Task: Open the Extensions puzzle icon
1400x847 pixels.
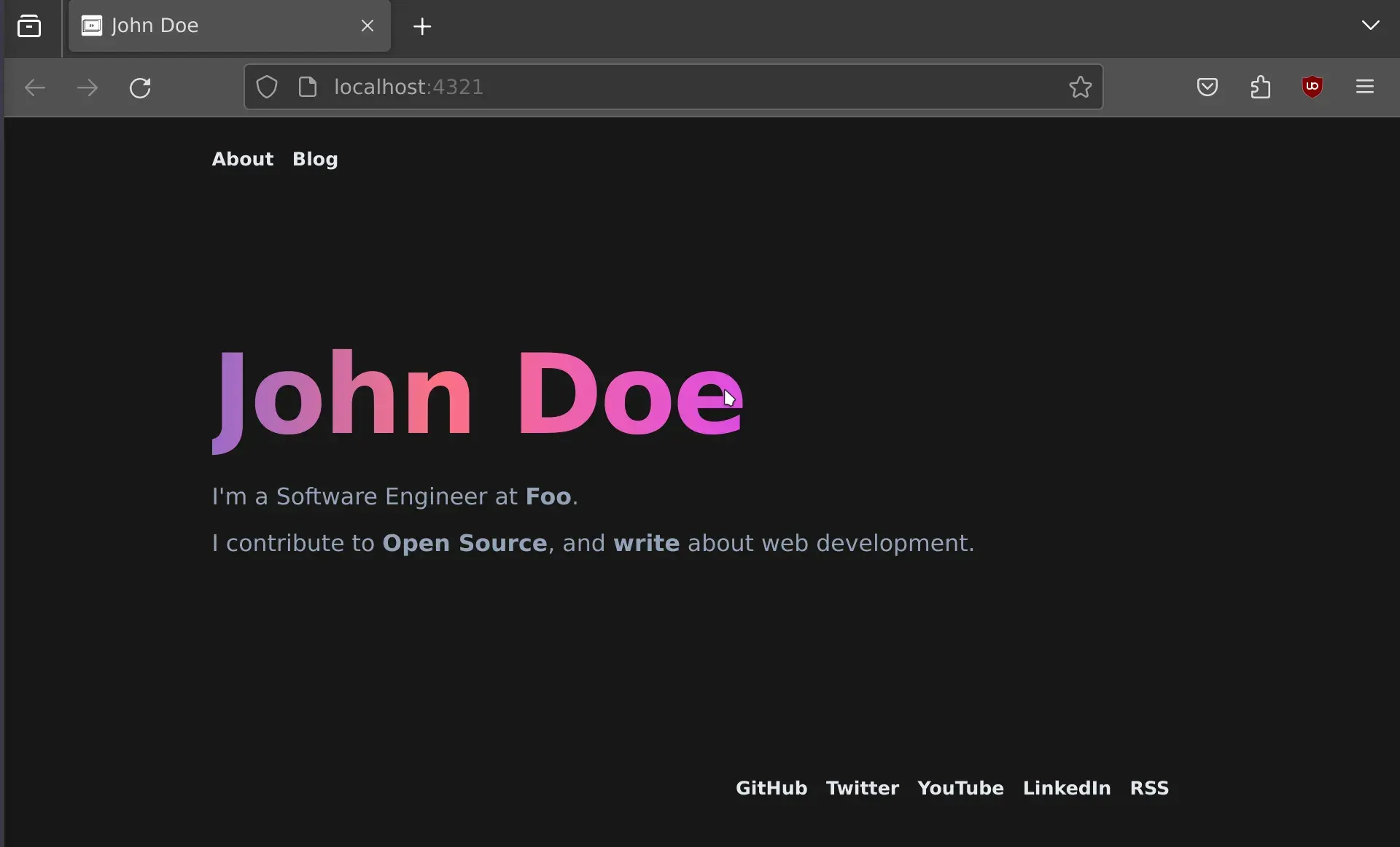Action: pyautogui.click(x=1261, y=87)
